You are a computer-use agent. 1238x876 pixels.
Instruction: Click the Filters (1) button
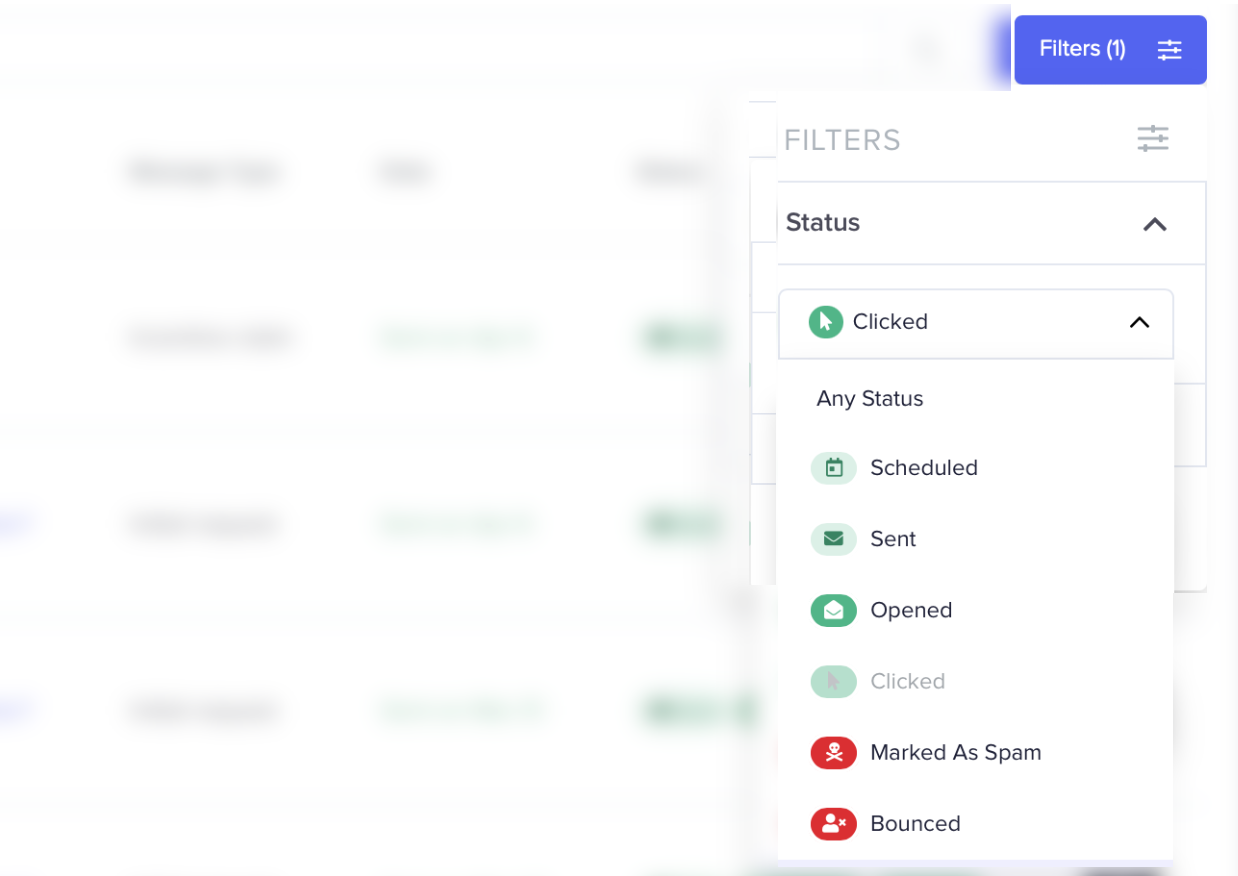(1083, 49)
